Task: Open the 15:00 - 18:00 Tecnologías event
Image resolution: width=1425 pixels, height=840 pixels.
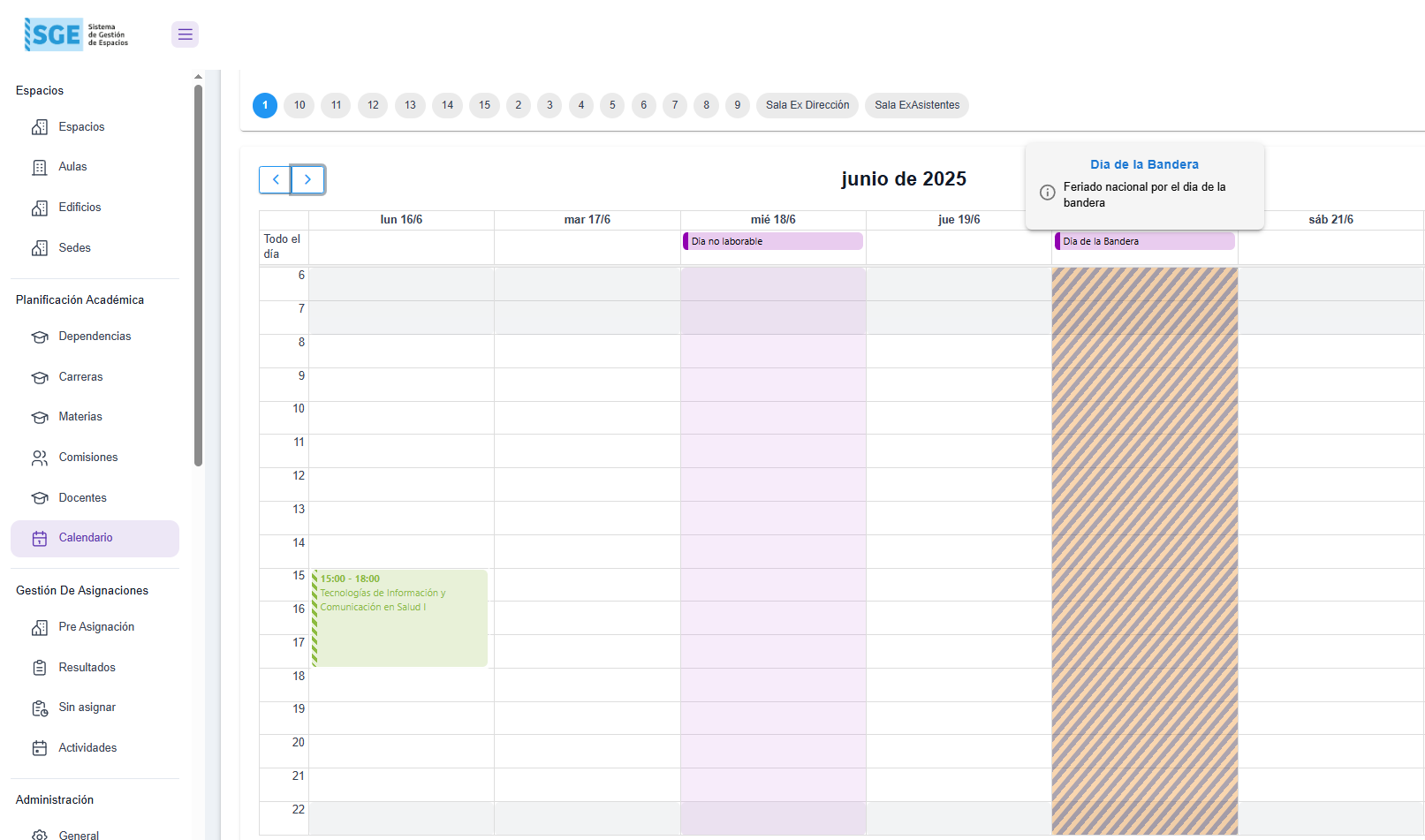Action: (399, 618)
